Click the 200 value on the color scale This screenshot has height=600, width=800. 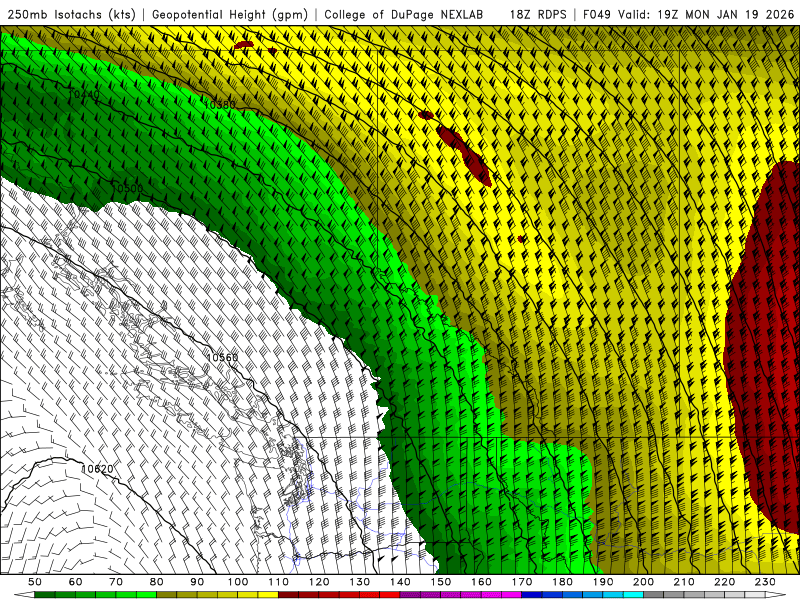(x=644, y=582)
